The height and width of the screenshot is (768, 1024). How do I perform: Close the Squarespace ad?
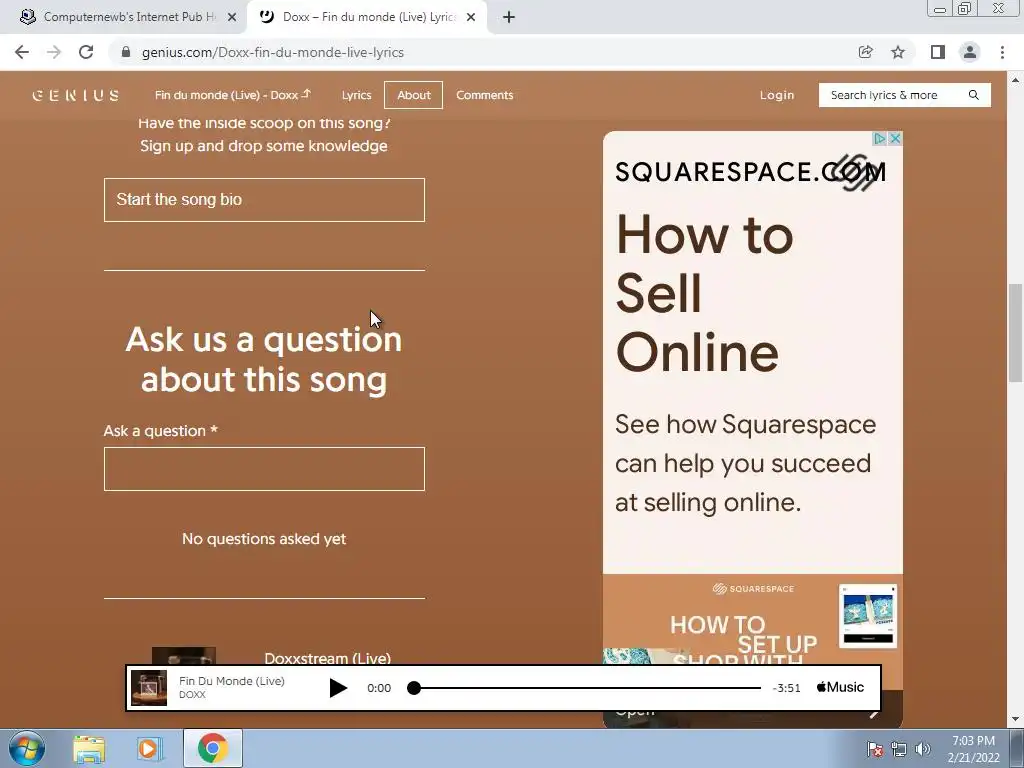[x=895, y=138]
